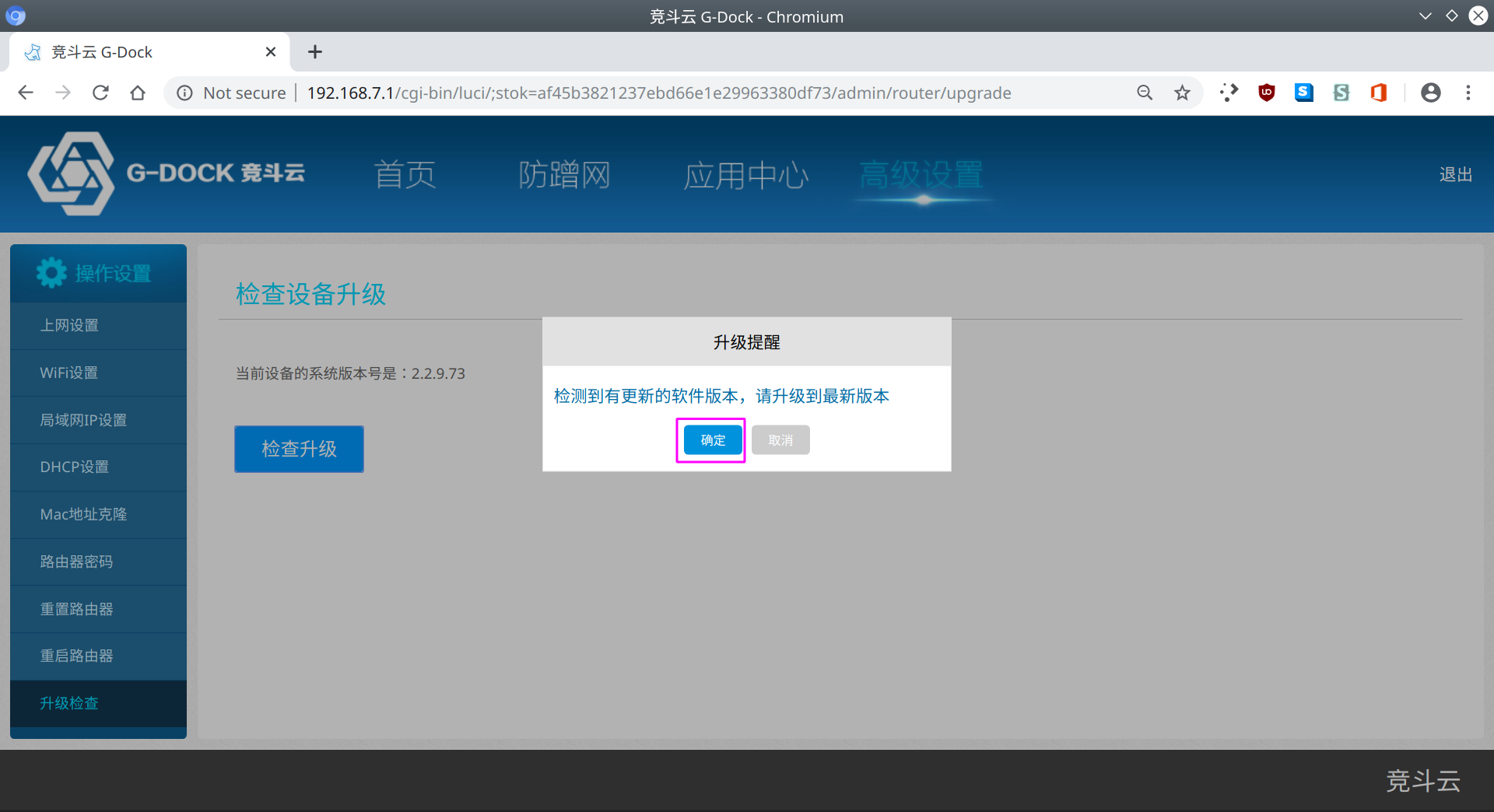
Task: Click the address bar URL field
Action: pyautogui.click(x=658, y=93)
